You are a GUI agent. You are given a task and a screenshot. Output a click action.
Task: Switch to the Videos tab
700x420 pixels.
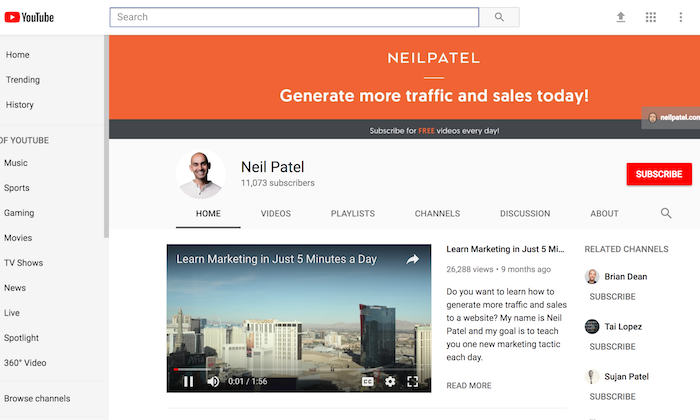(x=276, y=214)
